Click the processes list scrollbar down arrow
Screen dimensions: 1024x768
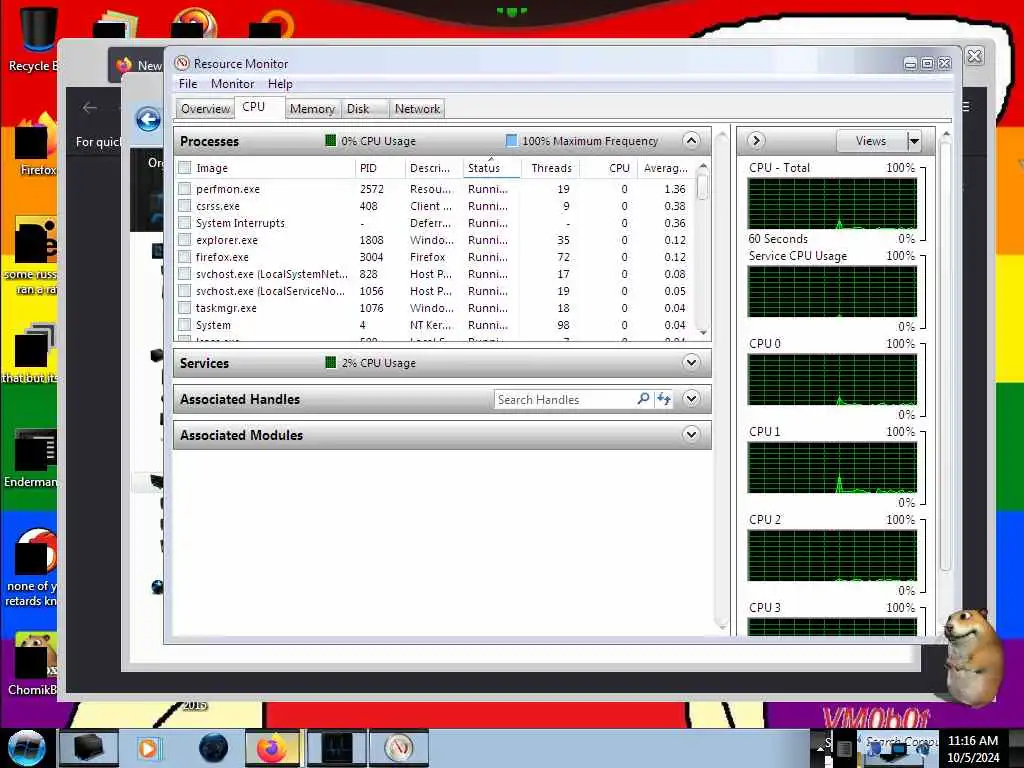[x=703, y=332]
